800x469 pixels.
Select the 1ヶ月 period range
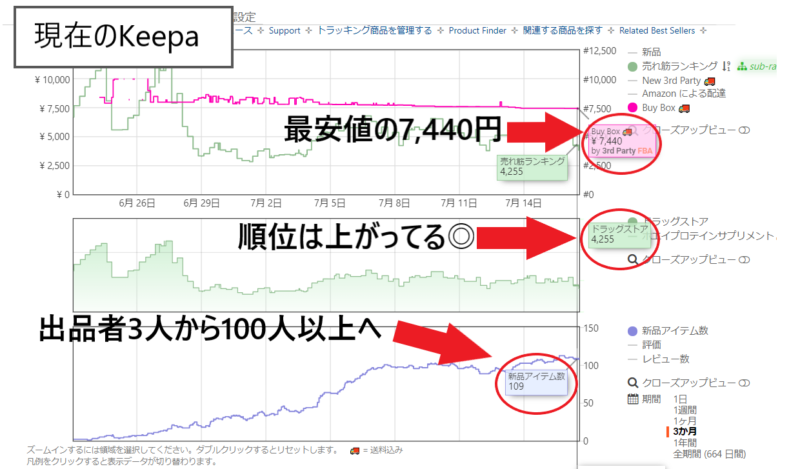point(685,421)
